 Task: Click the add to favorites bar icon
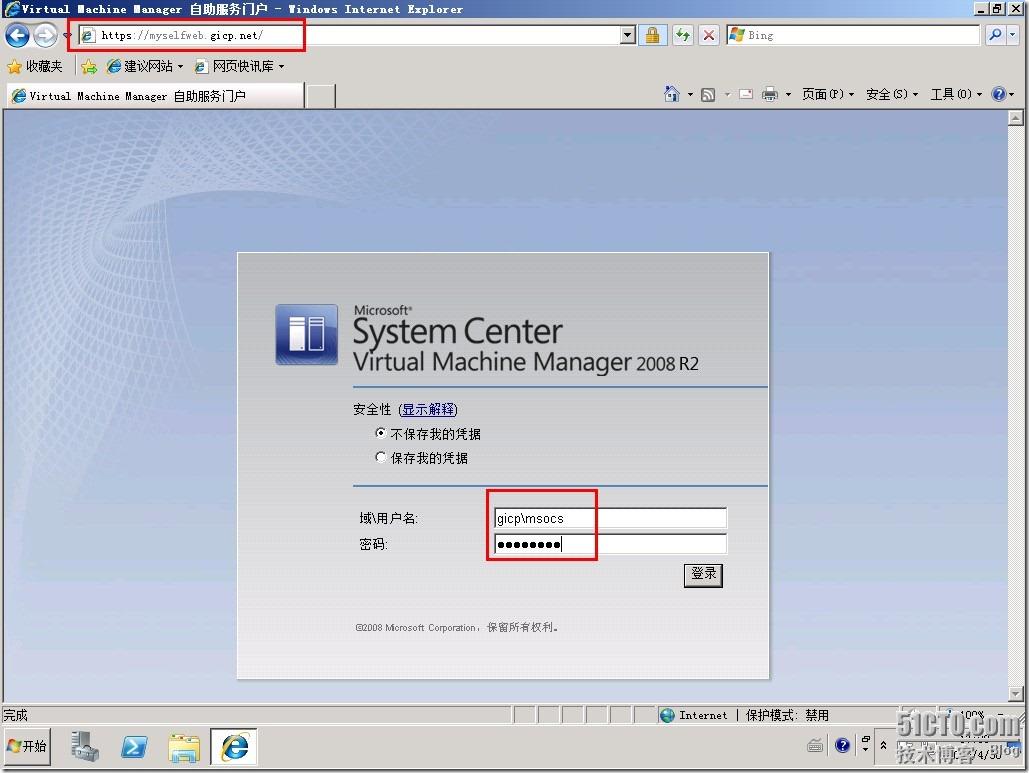click(89, 66)
